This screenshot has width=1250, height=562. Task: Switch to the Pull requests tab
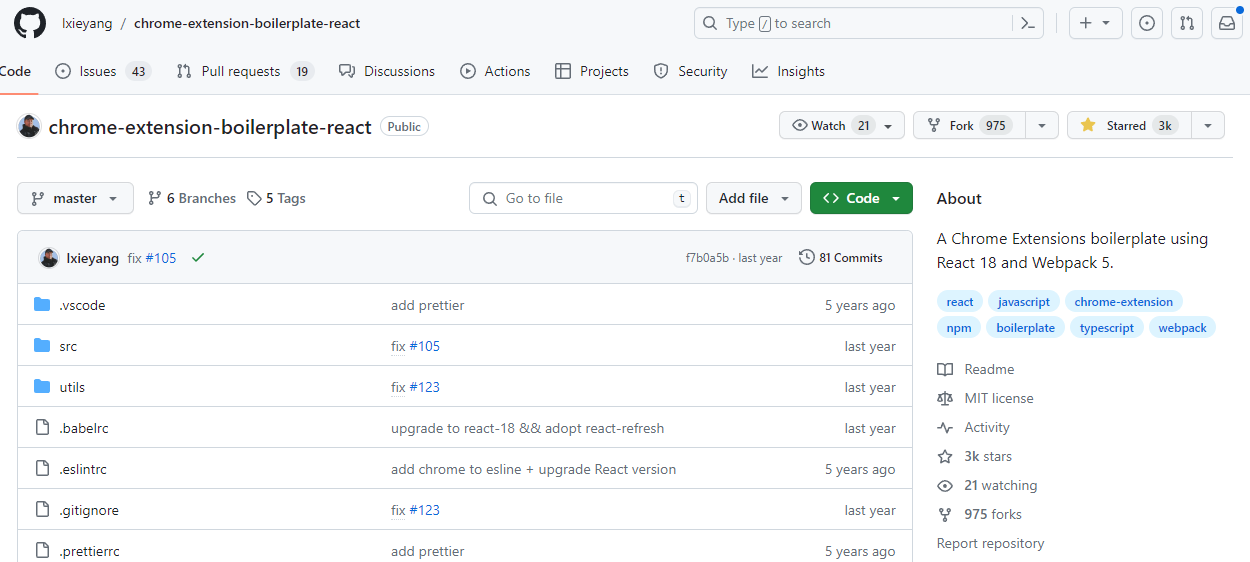(x=245, y=72)
